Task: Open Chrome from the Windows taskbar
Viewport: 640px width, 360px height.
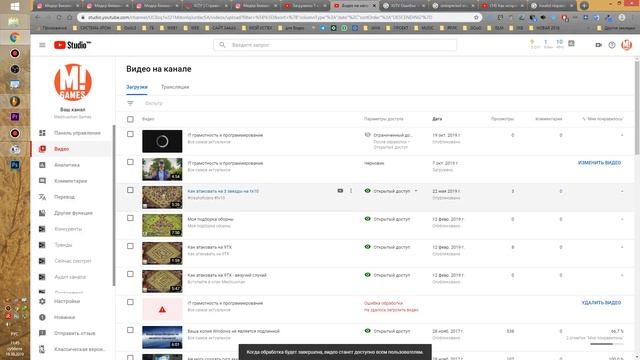Action: click(x=15, y=38)
